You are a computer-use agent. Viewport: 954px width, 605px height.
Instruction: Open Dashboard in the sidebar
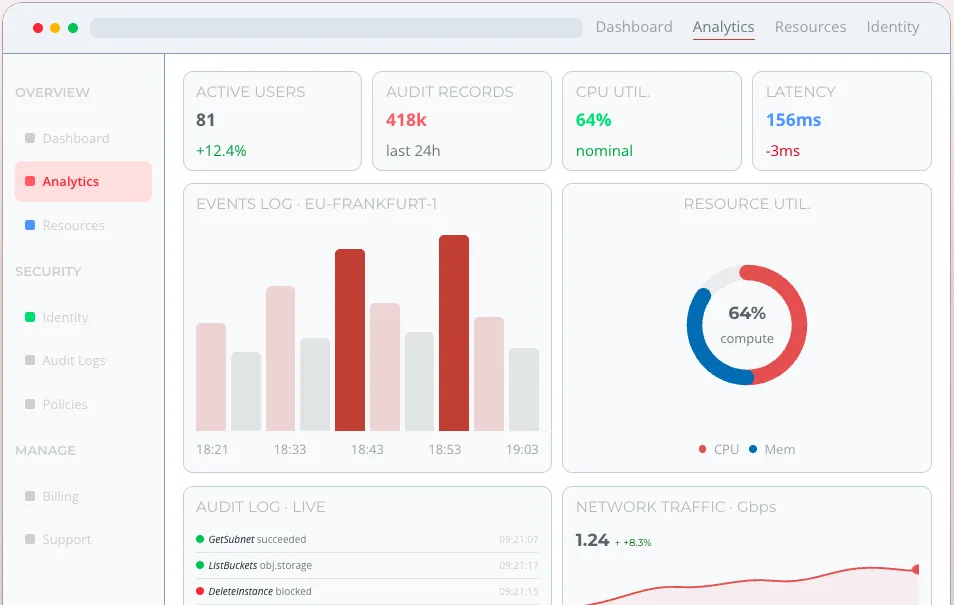[x=83, y=139]
